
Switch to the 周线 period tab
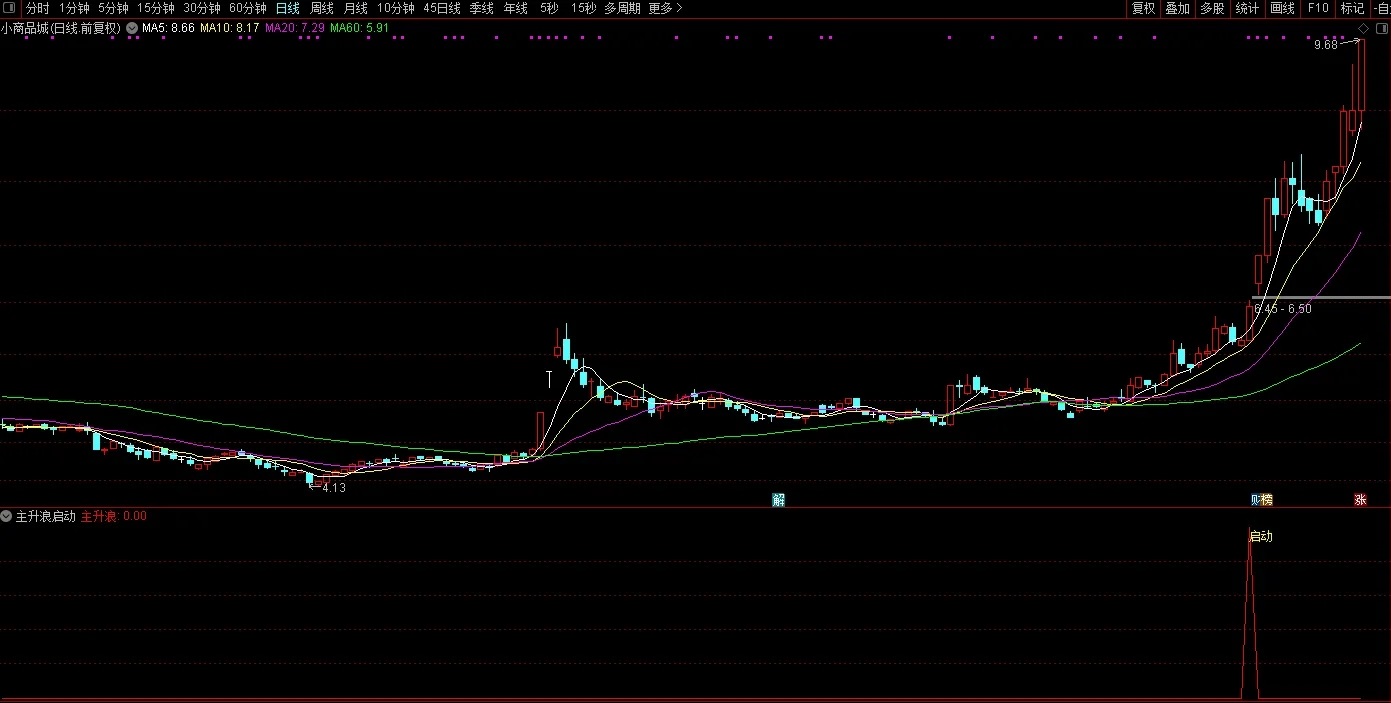322,8
